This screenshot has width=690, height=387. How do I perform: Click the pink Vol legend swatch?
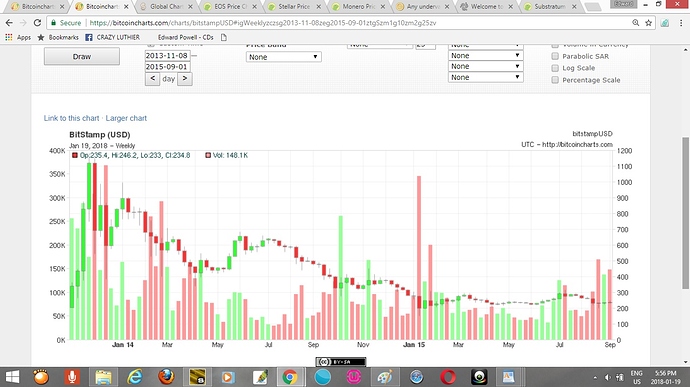(x=208, y=155)
